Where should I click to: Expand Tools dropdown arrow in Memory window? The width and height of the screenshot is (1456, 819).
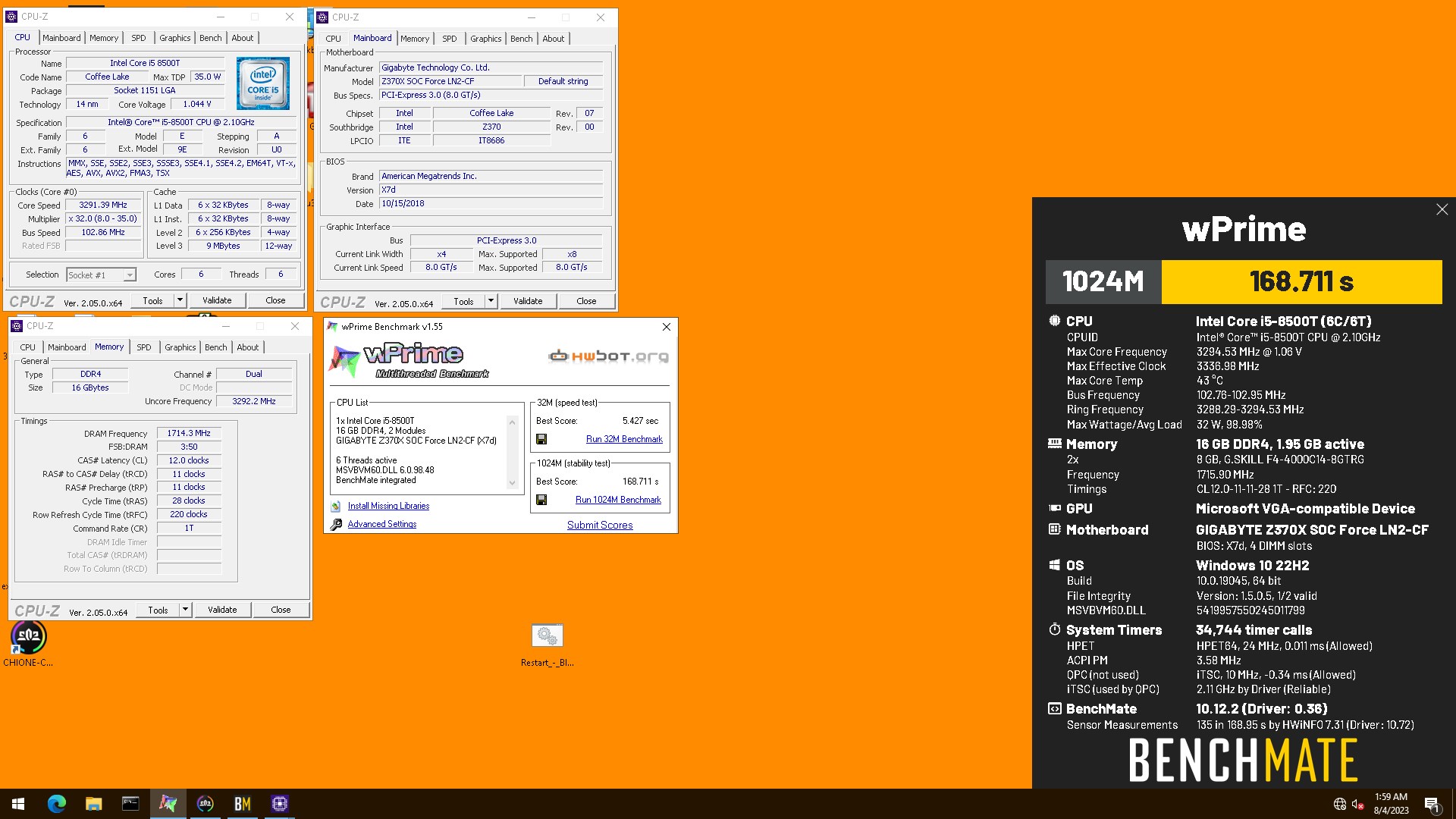pyautogui.click(x=185, y=610)
